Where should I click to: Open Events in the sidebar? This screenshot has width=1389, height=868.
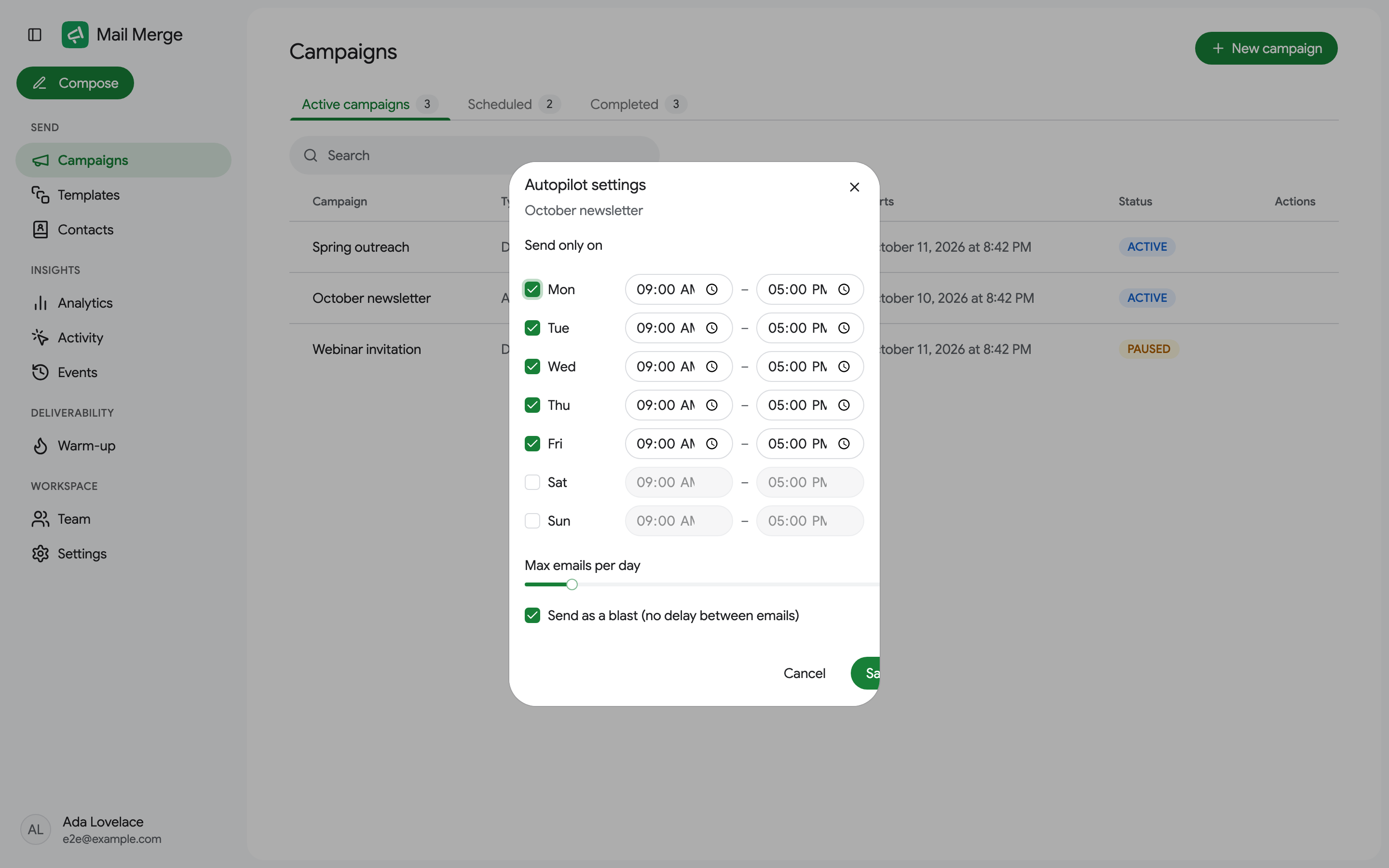pos(123,372)
